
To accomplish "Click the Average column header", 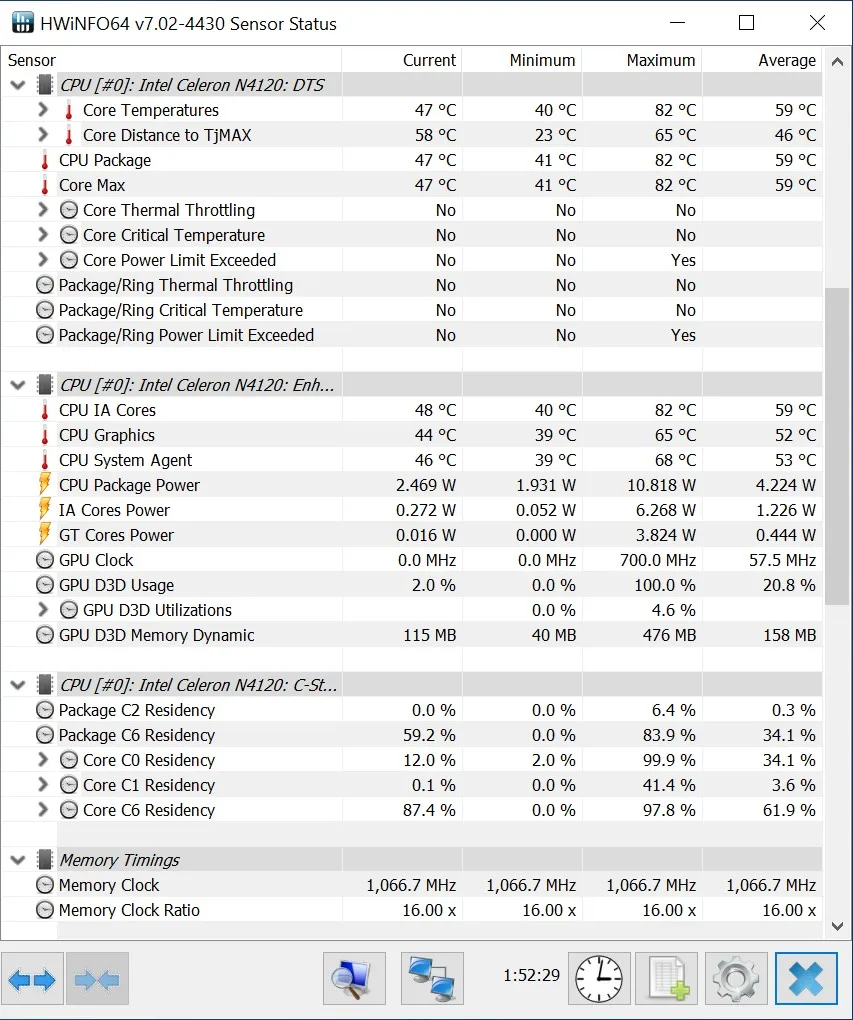I will coord(786,60).
